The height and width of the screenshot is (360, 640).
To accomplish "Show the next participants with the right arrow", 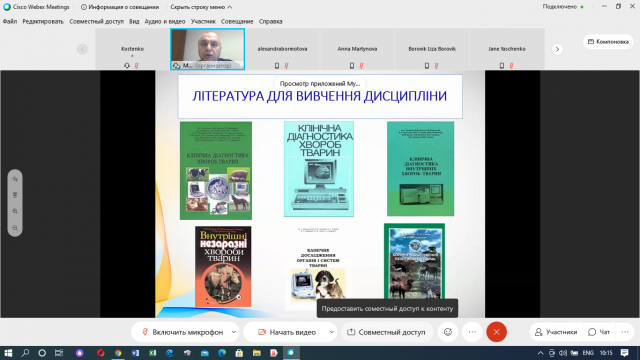I will [x=557, y=49].
